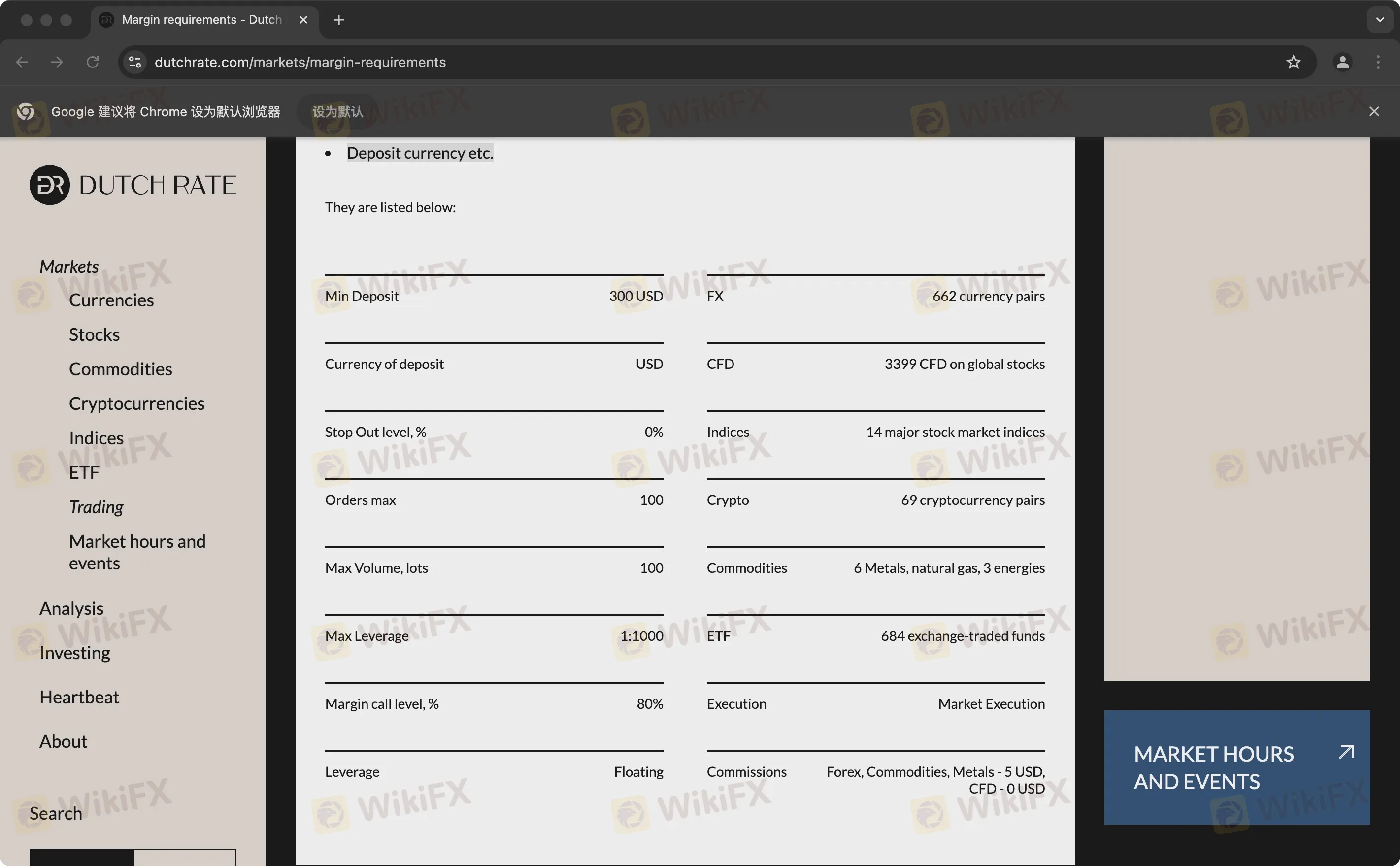Open site information icon in address bar
1400x866 pixels.
[x=135, y=62]
